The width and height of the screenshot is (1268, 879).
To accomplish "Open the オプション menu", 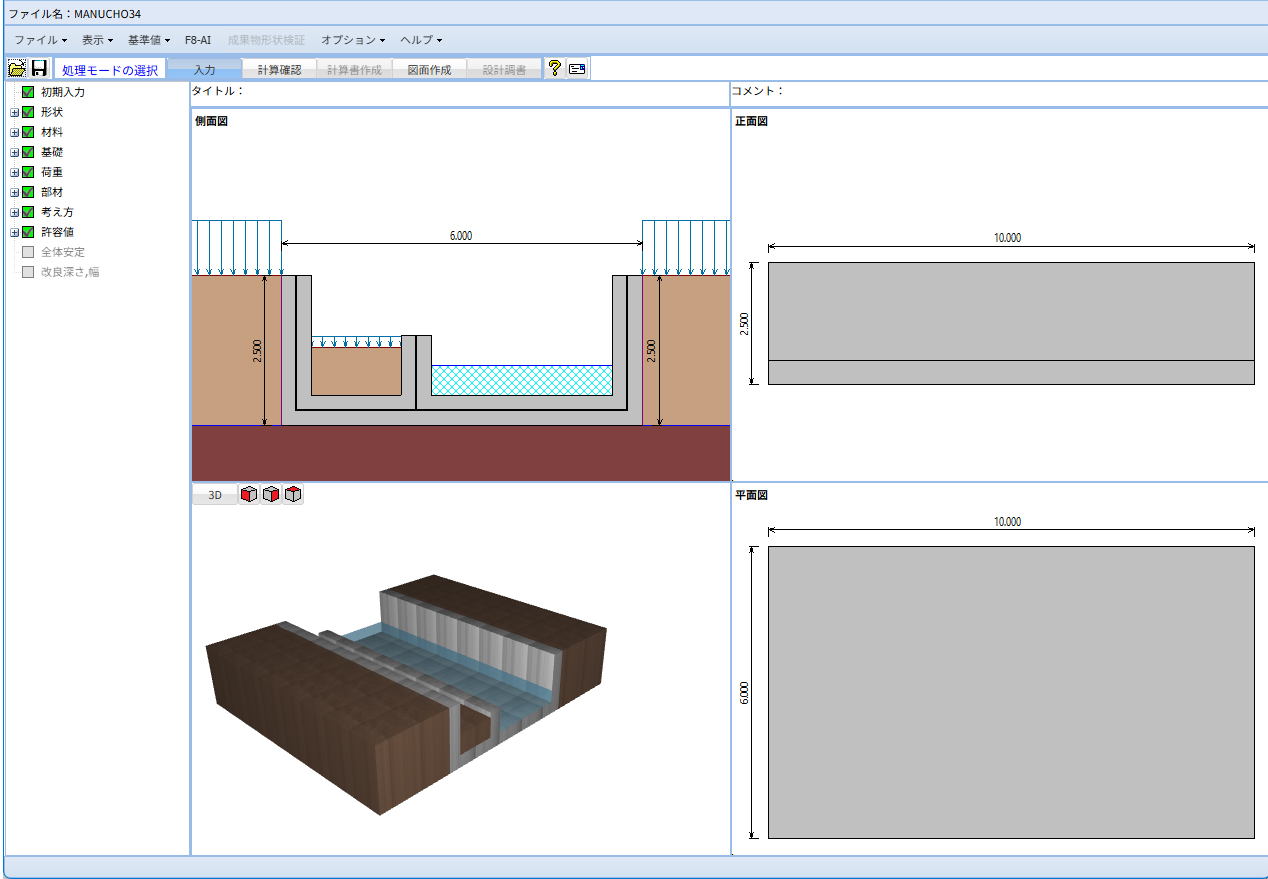I will 352,40.
